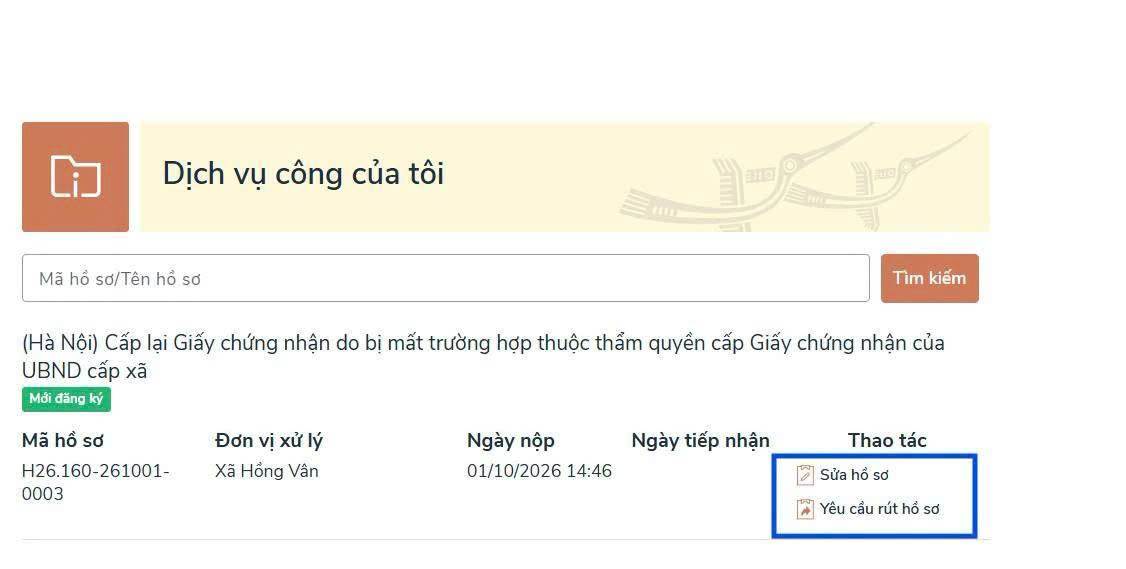Click the folder info icon beside the page title
The height and width of the screenshot is (569, 1126).
75,177
